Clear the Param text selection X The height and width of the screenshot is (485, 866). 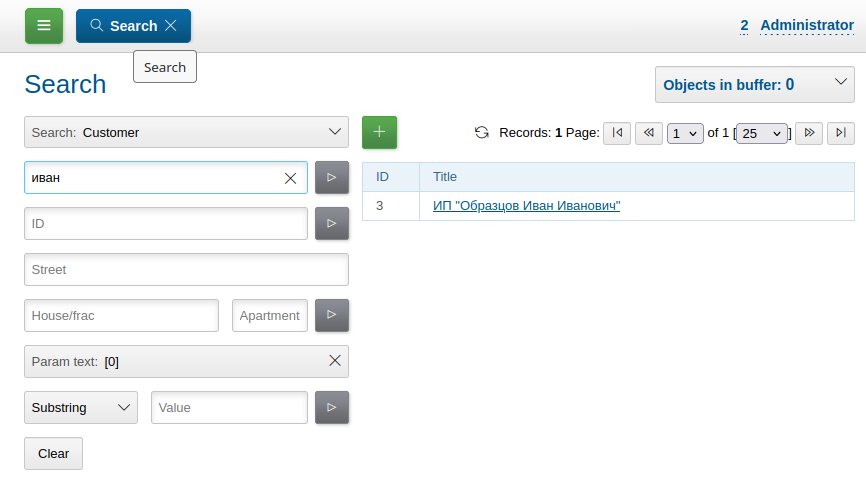tap(335, 361)
